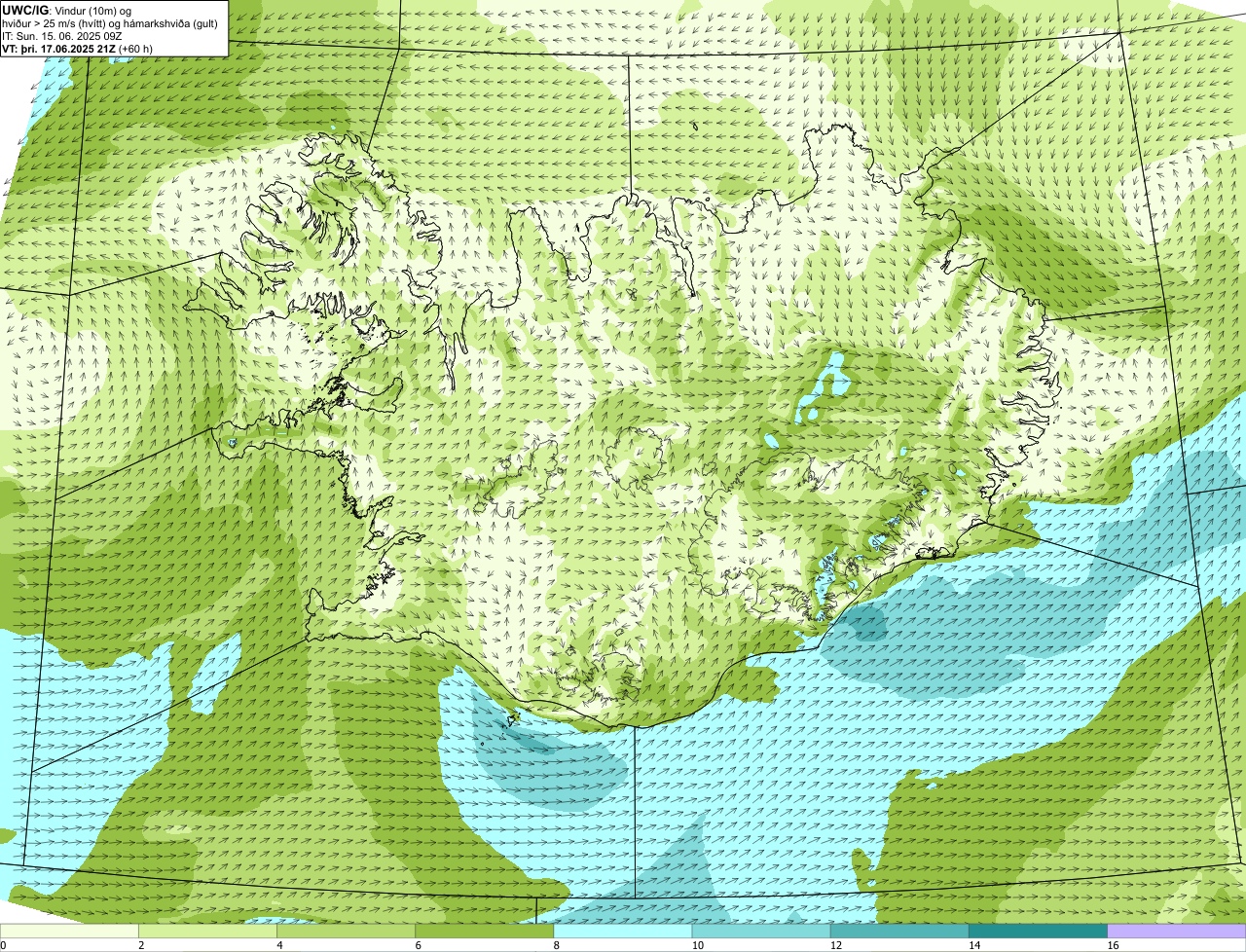The height and width of the screenshot is (952, 1246).
Task: Click the text 'hviður > 25 m/s (hvítt) og hámarkshviða (gult)'
Action: coord(110,23)
